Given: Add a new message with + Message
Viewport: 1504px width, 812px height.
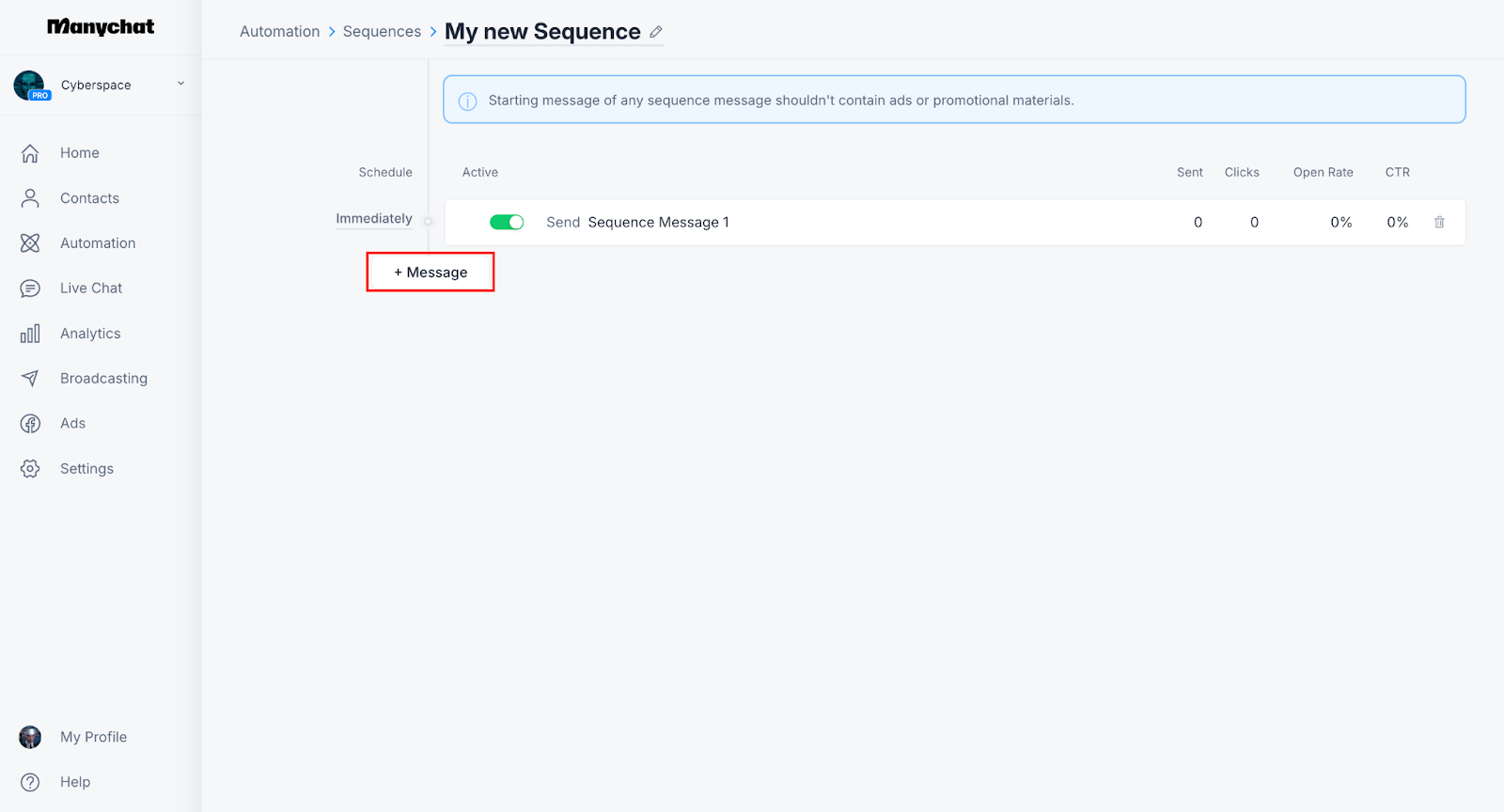Looking at the screenshot, I should (431, 273).
